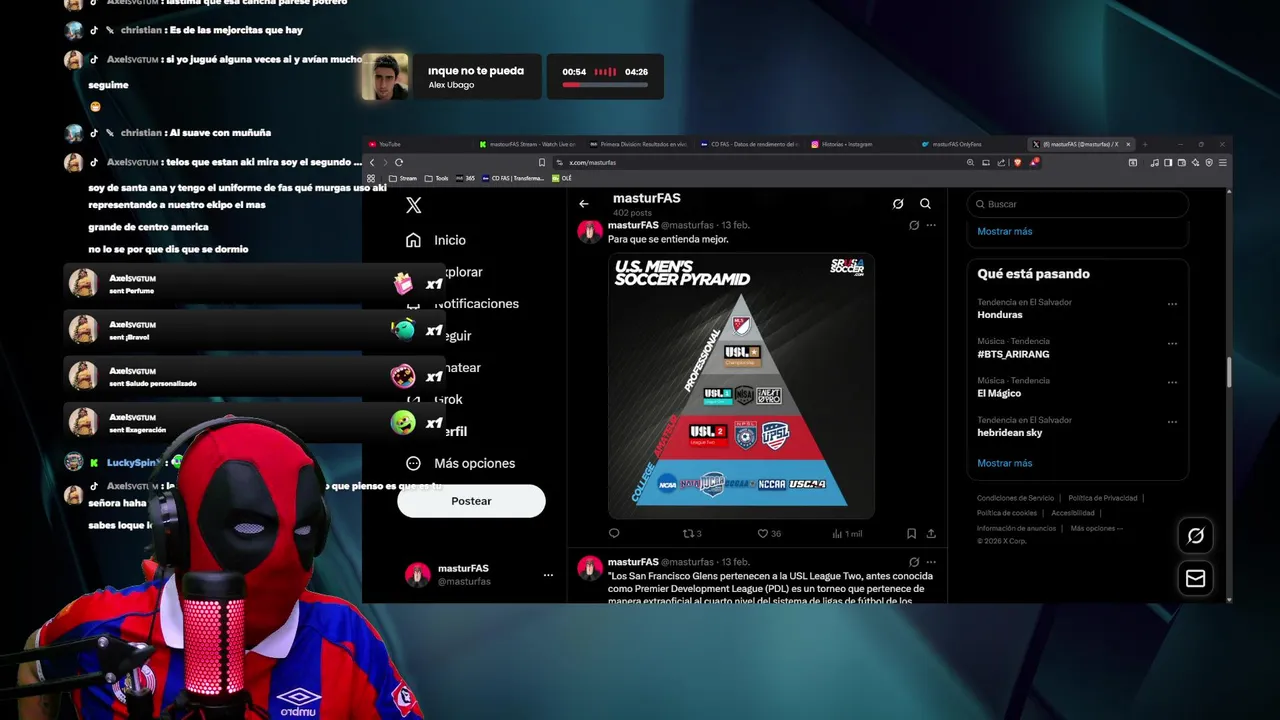Switch to Primera División Resultados tab
Screen dimensions: 1280x720
tap(640, 144)
